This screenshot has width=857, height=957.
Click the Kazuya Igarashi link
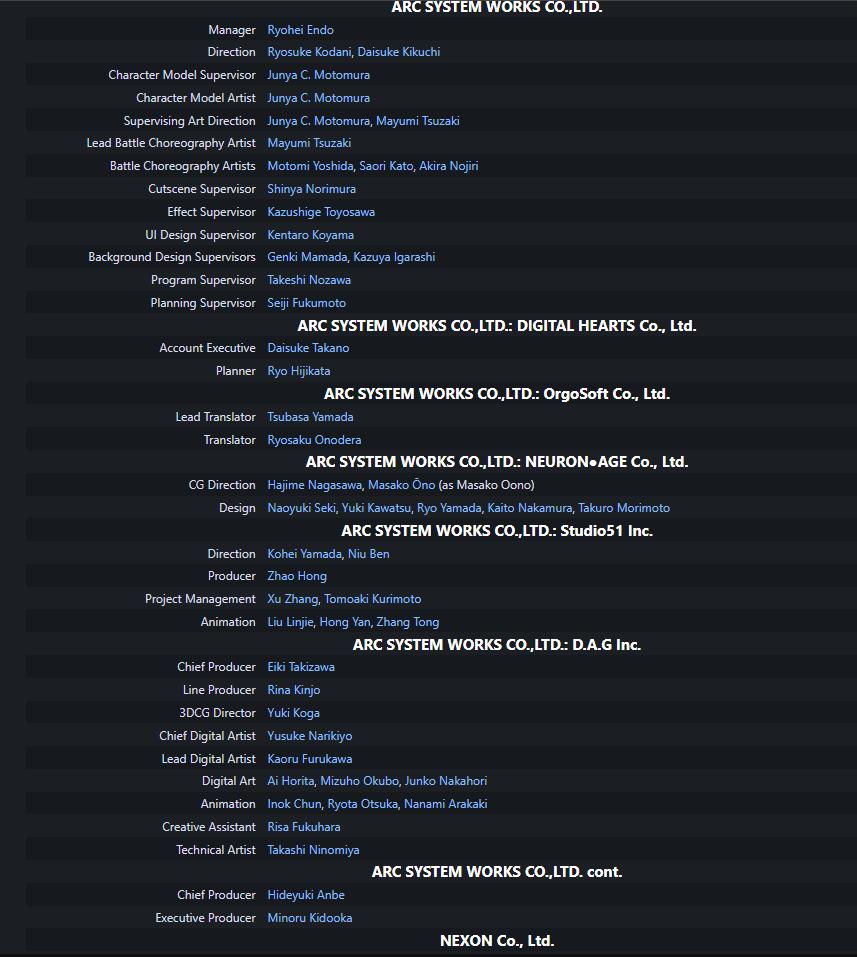pyautogui.click(x=394, y=257)
